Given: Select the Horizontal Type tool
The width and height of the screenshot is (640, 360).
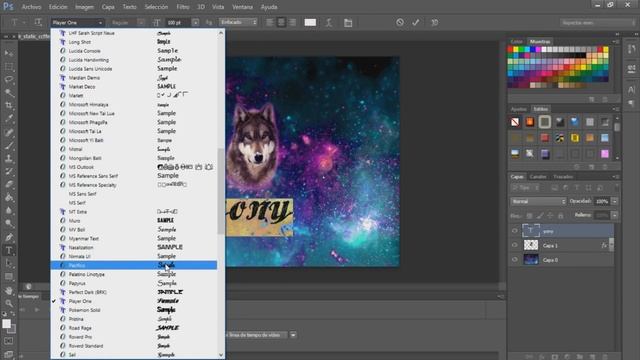Looking at the screenshot, I should 9,251.
